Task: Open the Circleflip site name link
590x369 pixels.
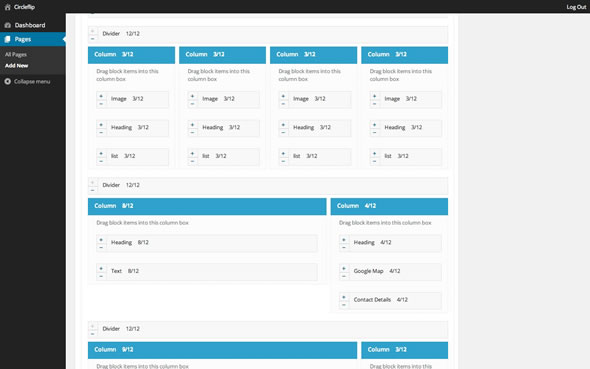Action: [24, 7]
